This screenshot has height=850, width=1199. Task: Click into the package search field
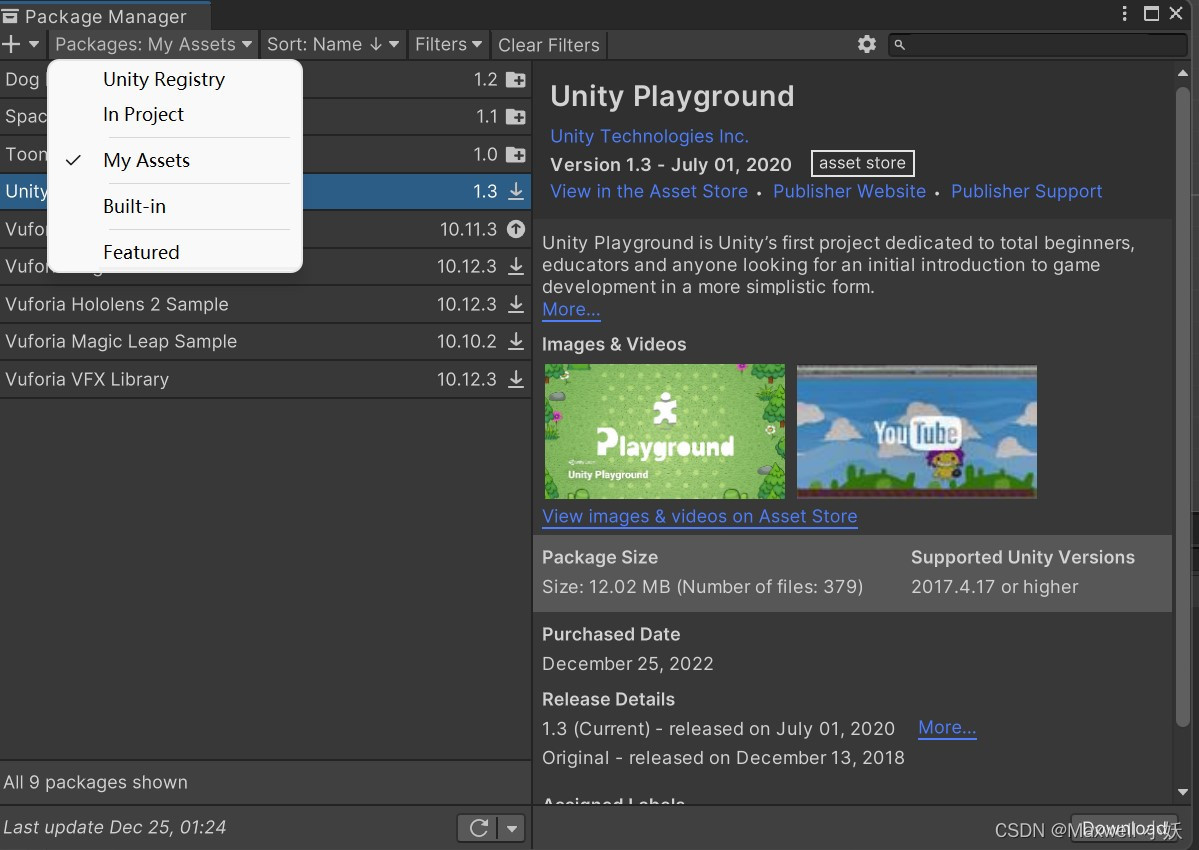[1038, 44]
